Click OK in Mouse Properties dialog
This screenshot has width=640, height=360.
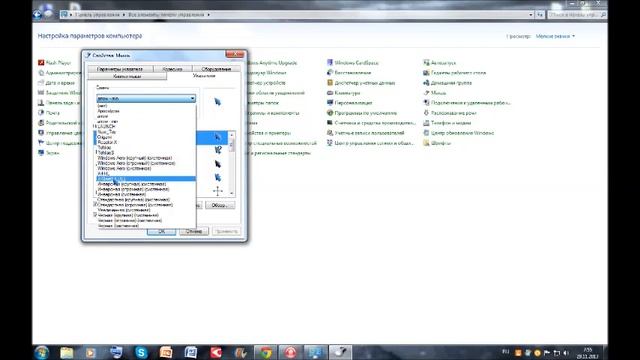click(x=162, y=231)
